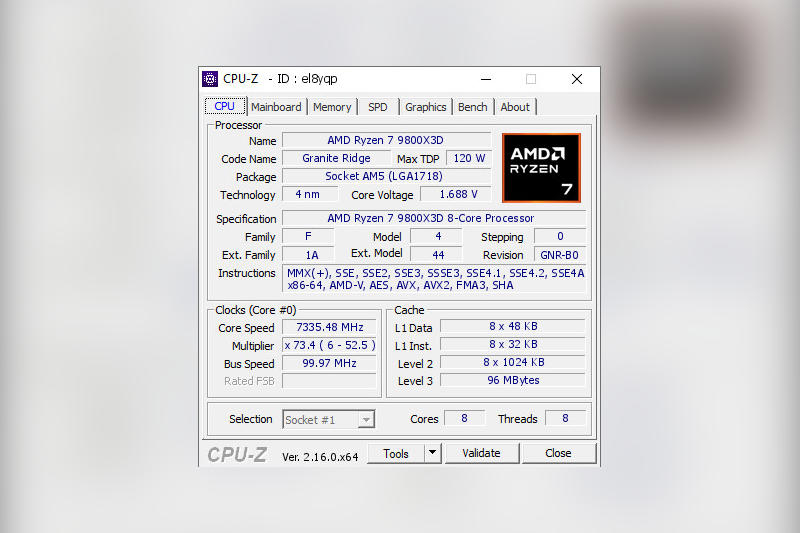Close the window using the title bar X

click(x=576, y=79)
